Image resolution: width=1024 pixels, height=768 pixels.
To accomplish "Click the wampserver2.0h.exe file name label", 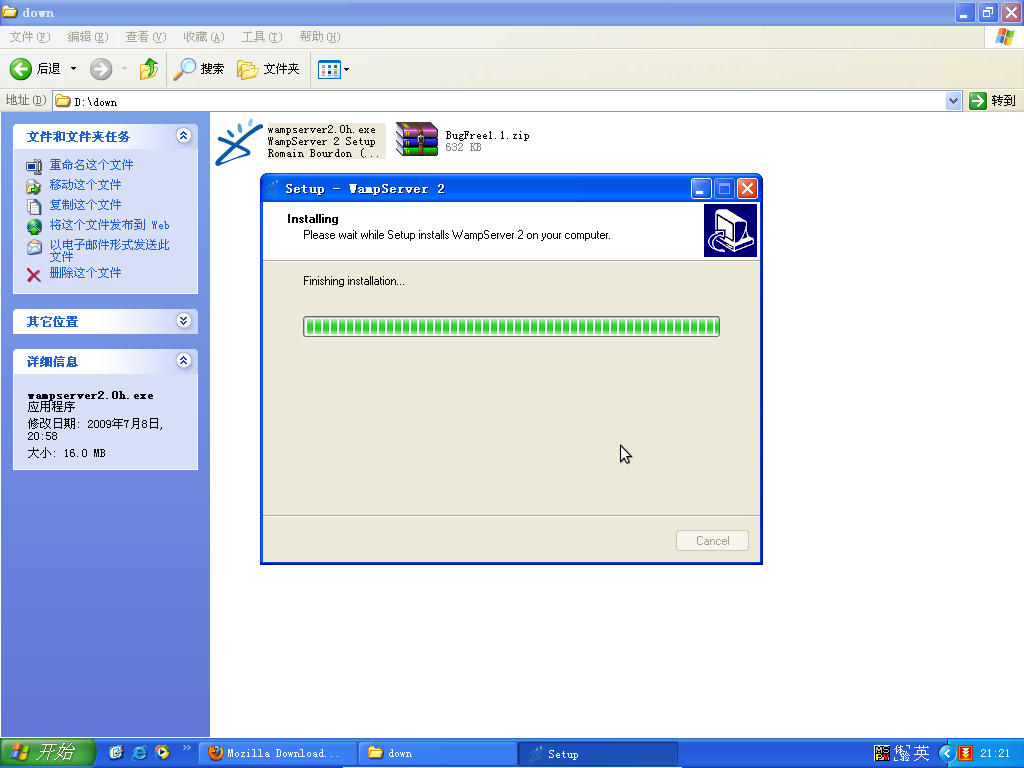I will 321,129.
